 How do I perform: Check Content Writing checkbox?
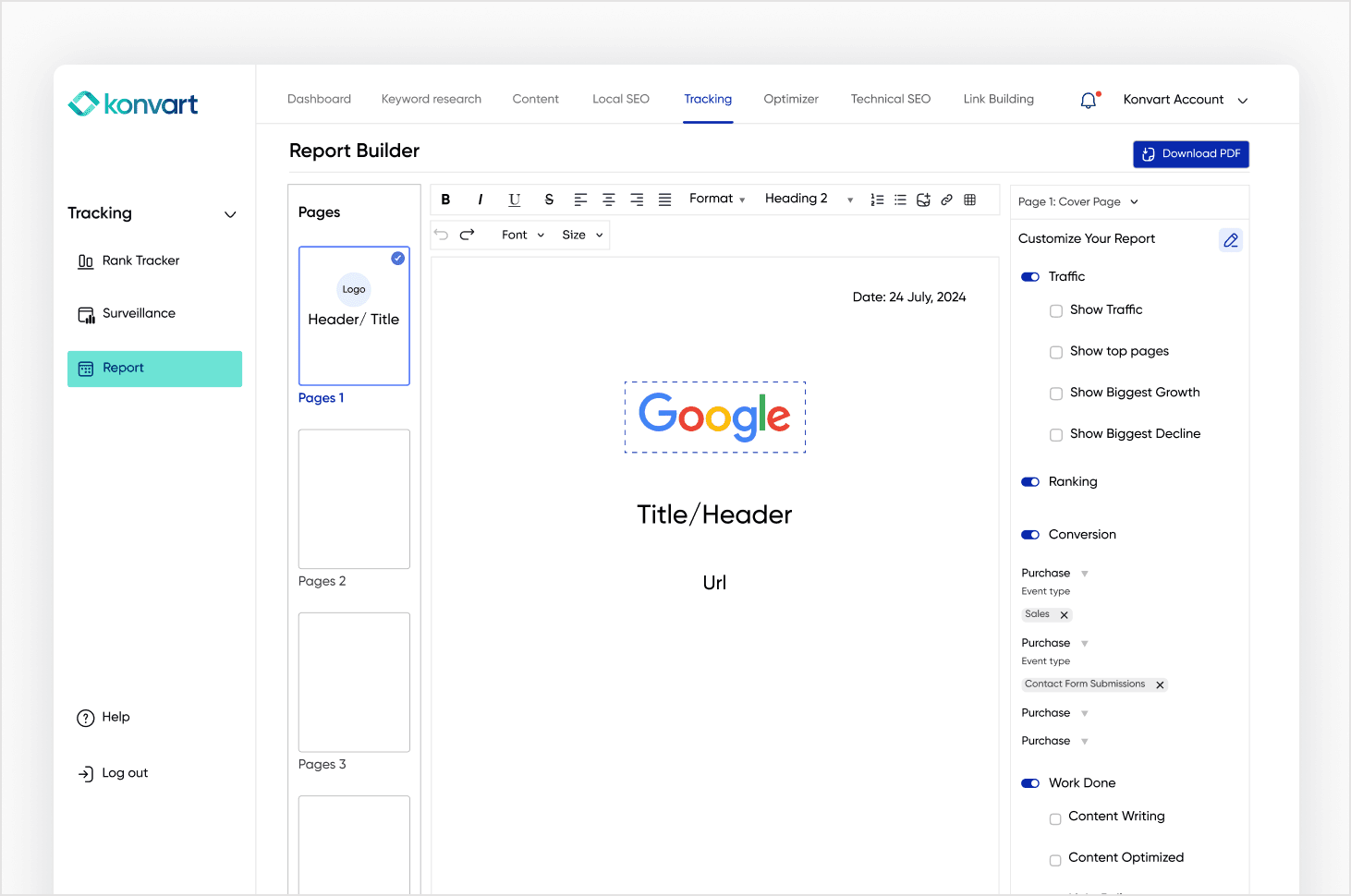[x=1055, y=819]
